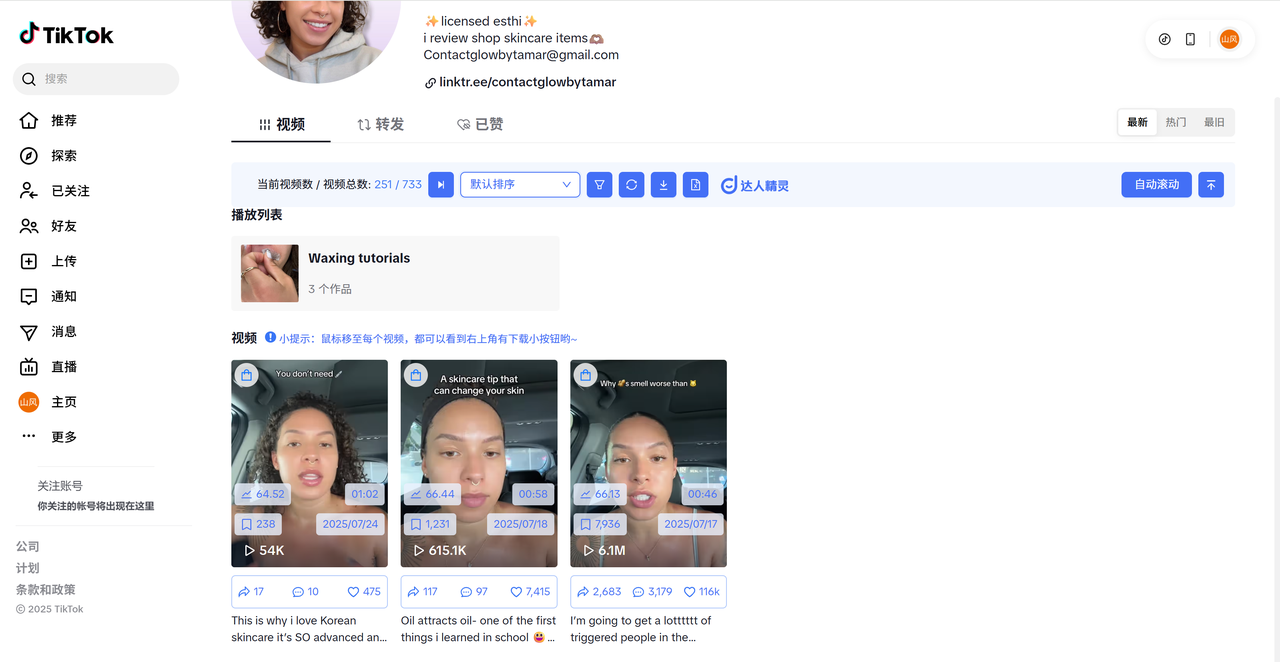Open the 山风 avatar menu at top right
This screenshot has height=662, width=1280.
point(1229,40)
